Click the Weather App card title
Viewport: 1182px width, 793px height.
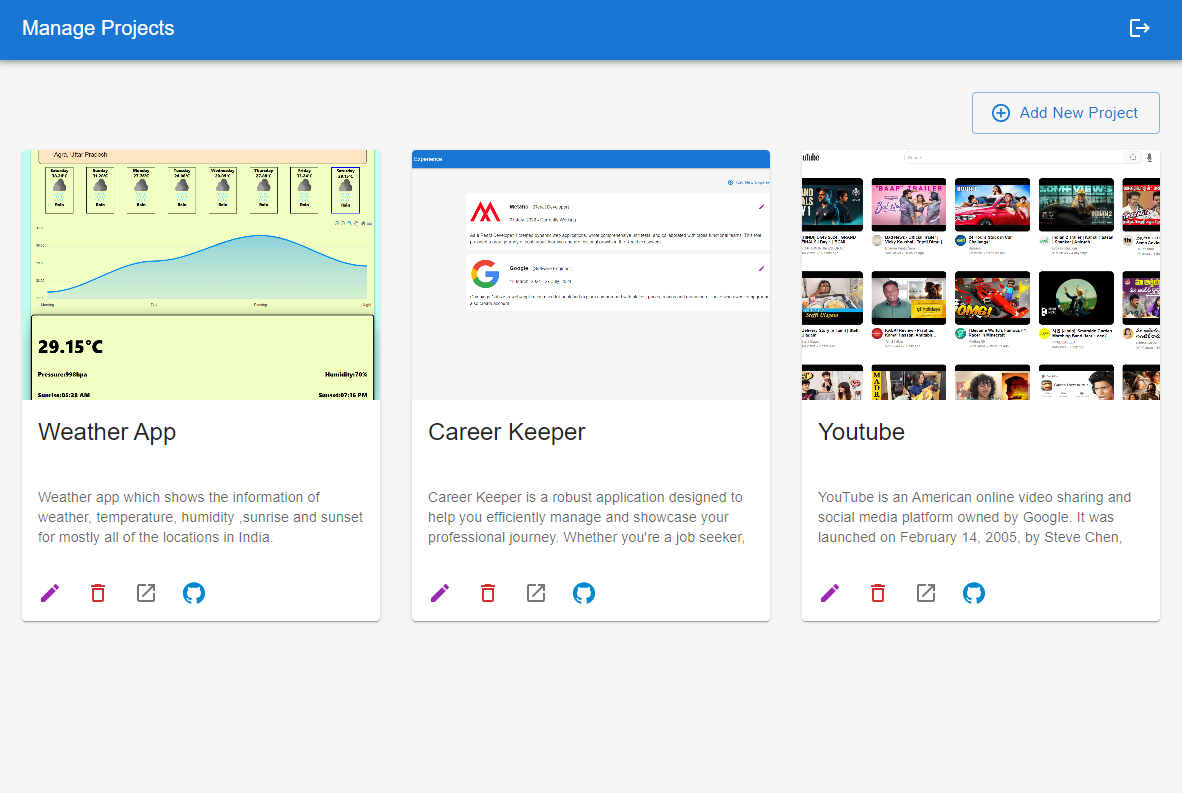point(107,432)
